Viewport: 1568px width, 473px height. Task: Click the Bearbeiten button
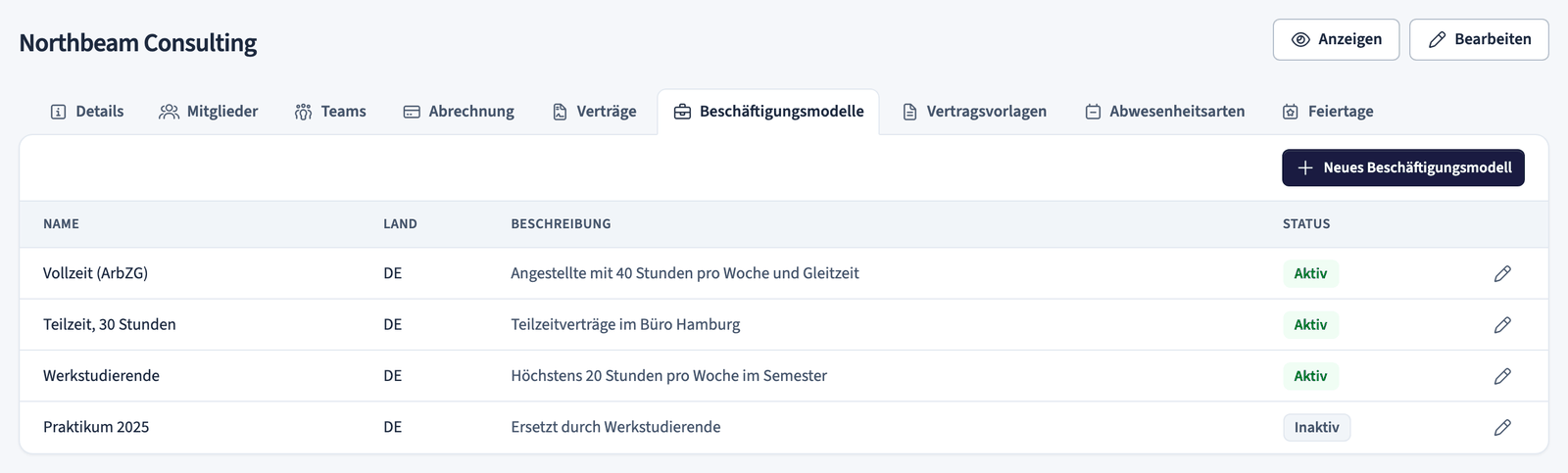1479,39
